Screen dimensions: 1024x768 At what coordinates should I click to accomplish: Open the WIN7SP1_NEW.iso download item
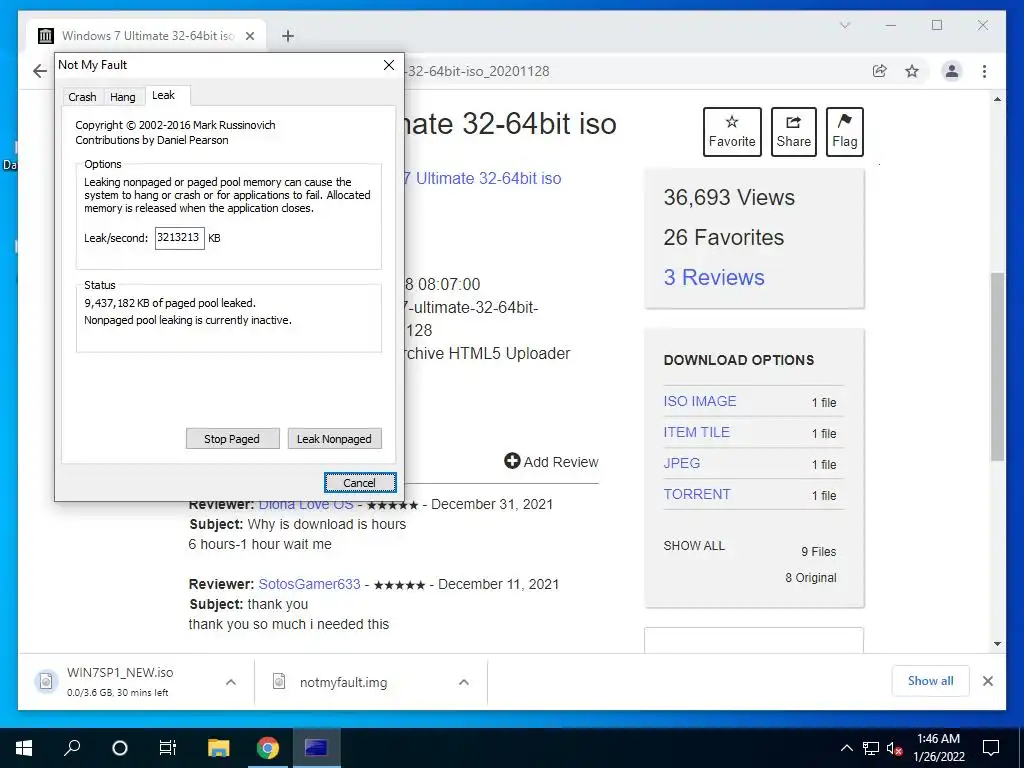tap(120, 681)
